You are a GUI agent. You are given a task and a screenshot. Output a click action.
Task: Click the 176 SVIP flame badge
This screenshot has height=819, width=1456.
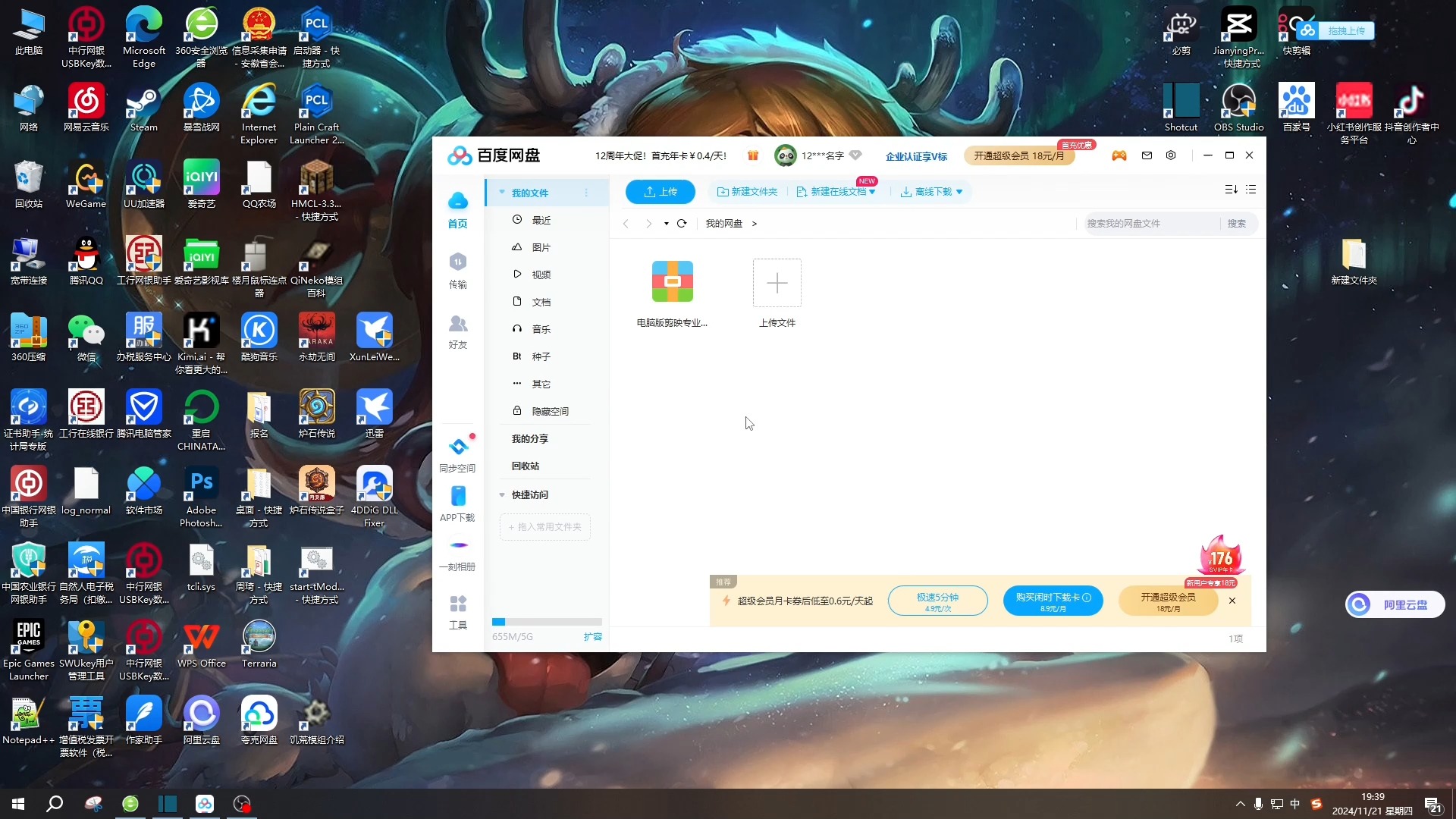tap(1219, 556)
